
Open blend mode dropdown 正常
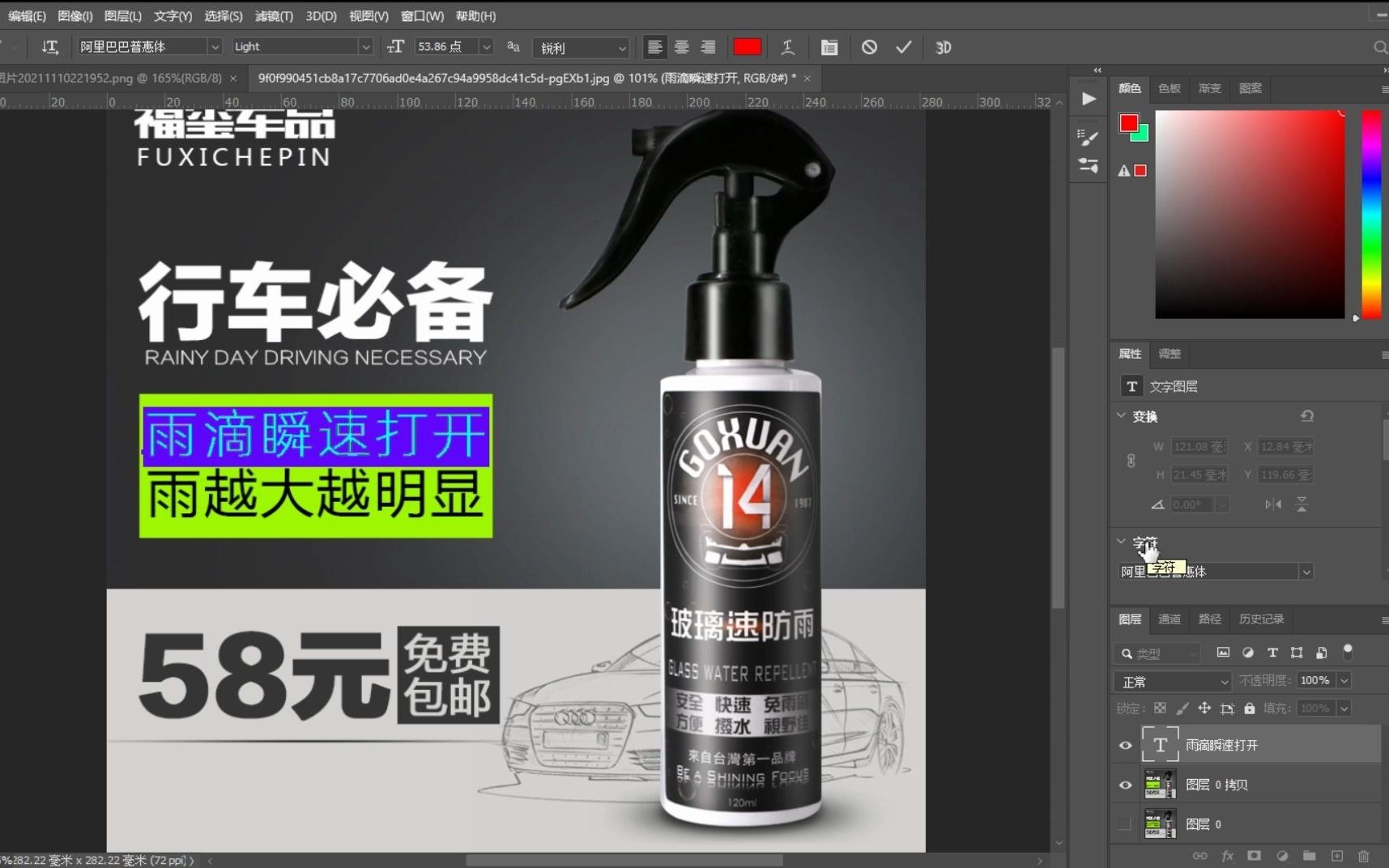pos(1172,681)
